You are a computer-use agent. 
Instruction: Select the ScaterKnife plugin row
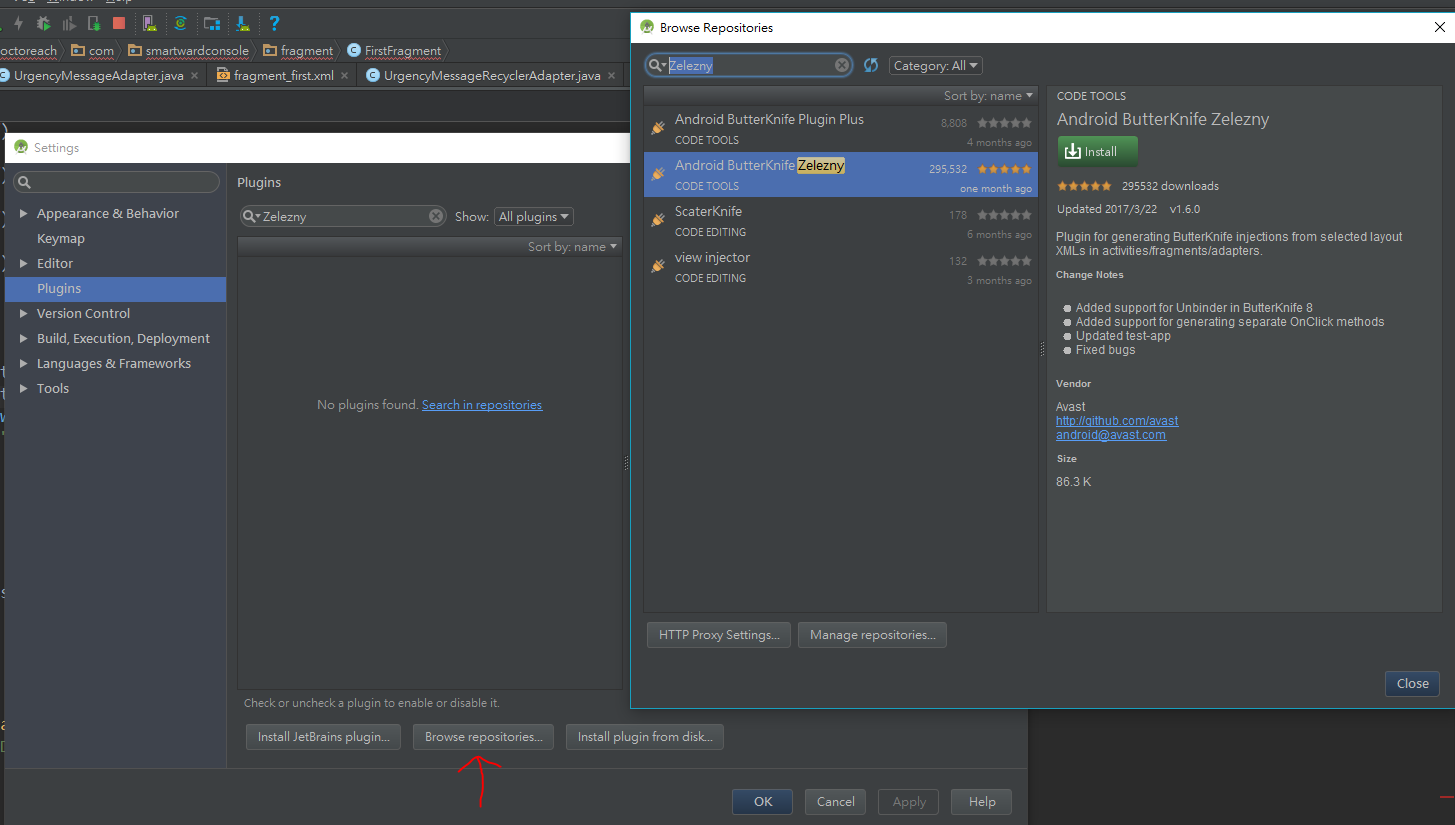point(840,220)
